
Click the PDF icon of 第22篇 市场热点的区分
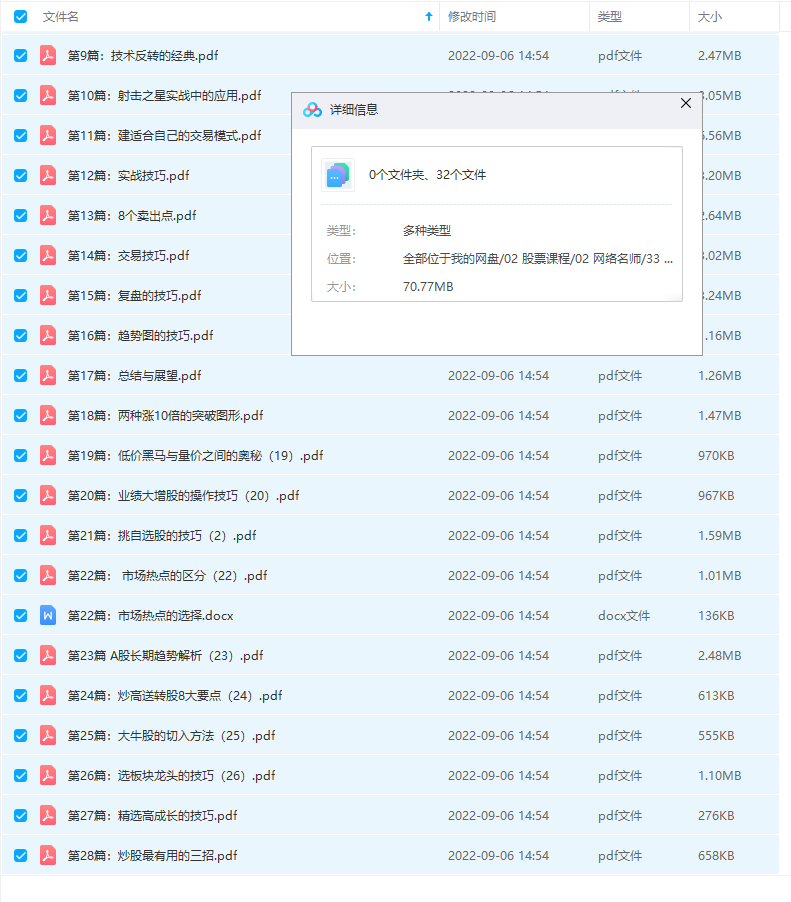click(48, 575)
